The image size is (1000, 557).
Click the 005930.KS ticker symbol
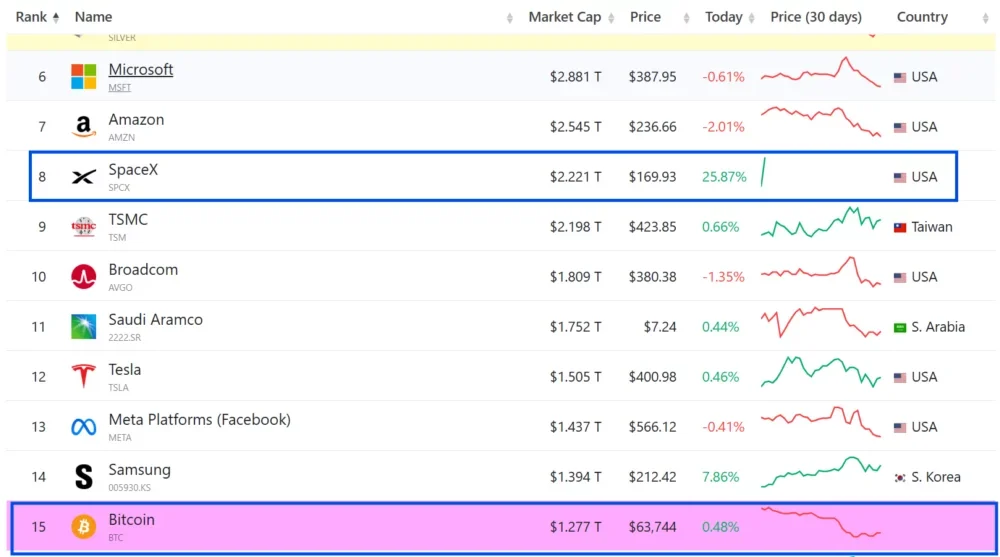tap(129, 487)
